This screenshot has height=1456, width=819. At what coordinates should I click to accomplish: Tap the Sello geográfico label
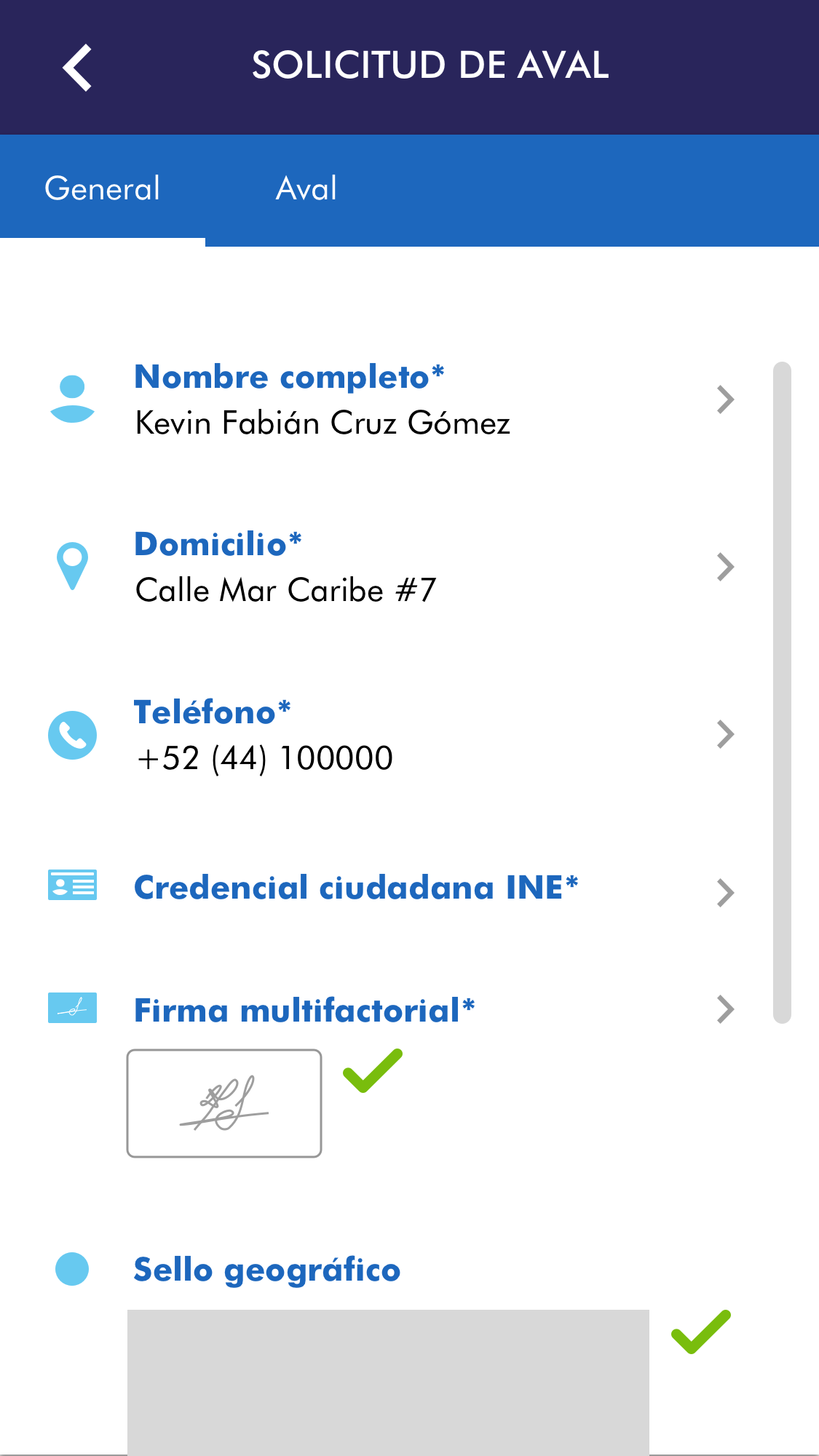pos(267,1270)
